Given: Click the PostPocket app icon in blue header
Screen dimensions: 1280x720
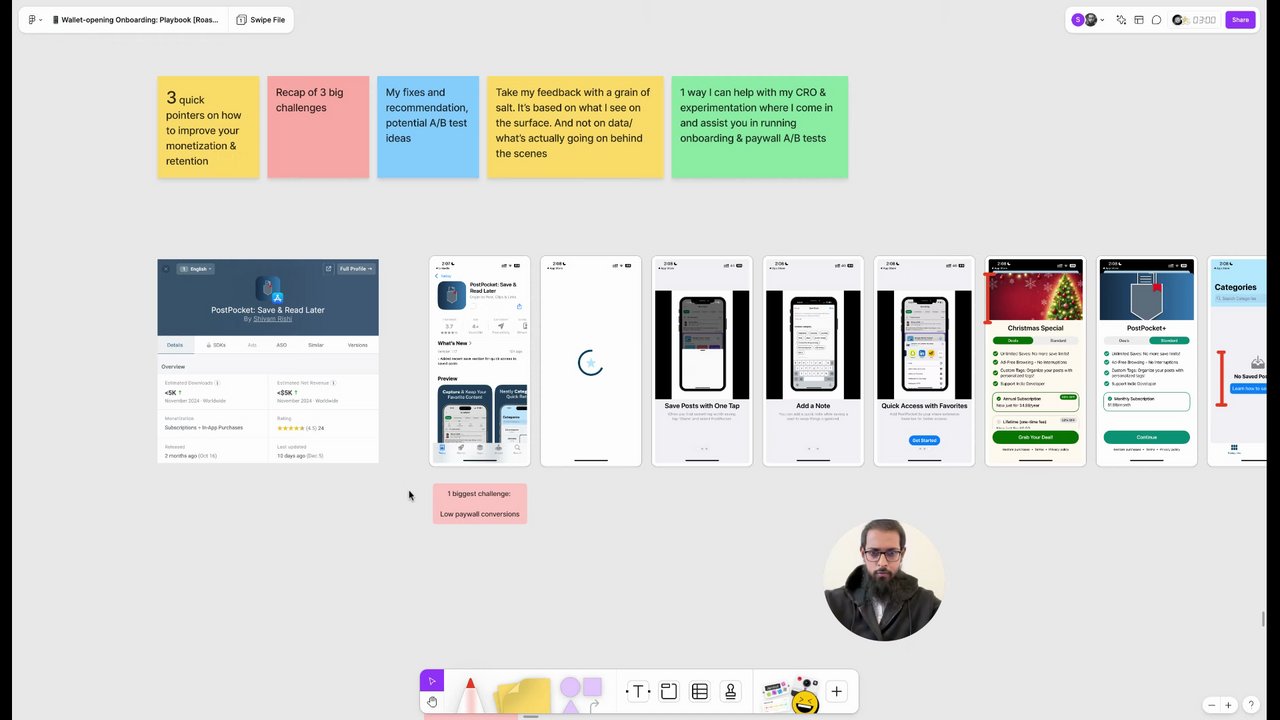Looking at the screenshot, I should click(x=268, y=290).
